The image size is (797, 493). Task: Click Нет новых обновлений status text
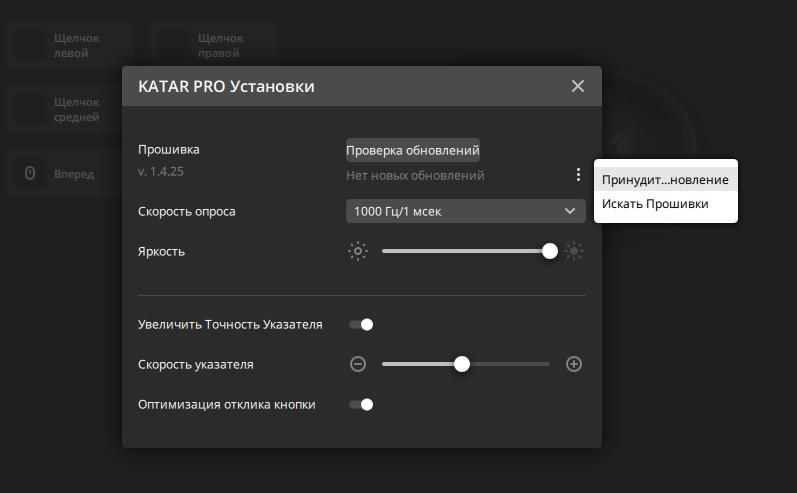415,175
